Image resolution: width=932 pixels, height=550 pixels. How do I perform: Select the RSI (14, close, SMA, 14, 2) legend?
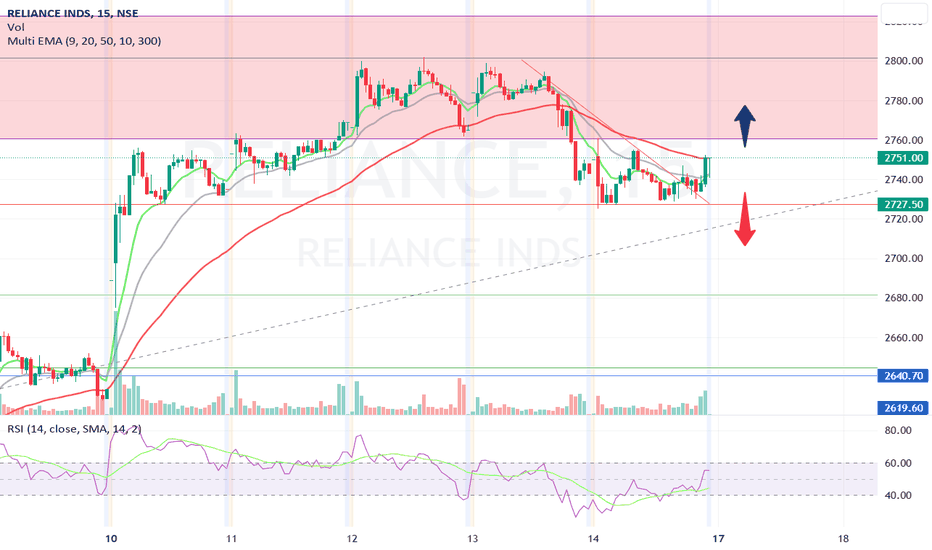[74, 429]
